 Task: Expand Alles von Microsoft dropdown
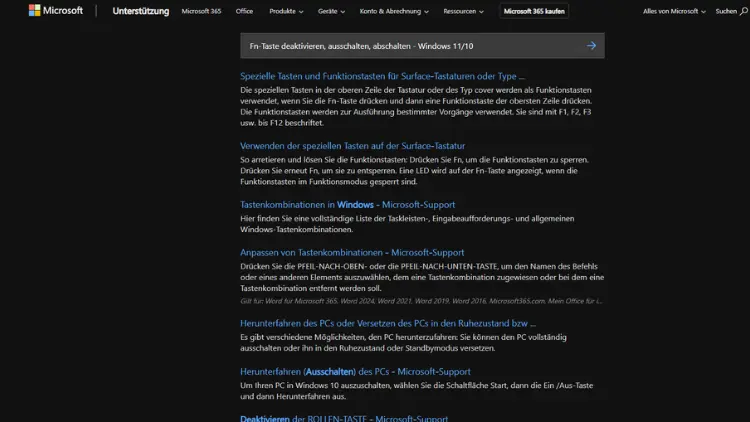(x=674, y=11)
